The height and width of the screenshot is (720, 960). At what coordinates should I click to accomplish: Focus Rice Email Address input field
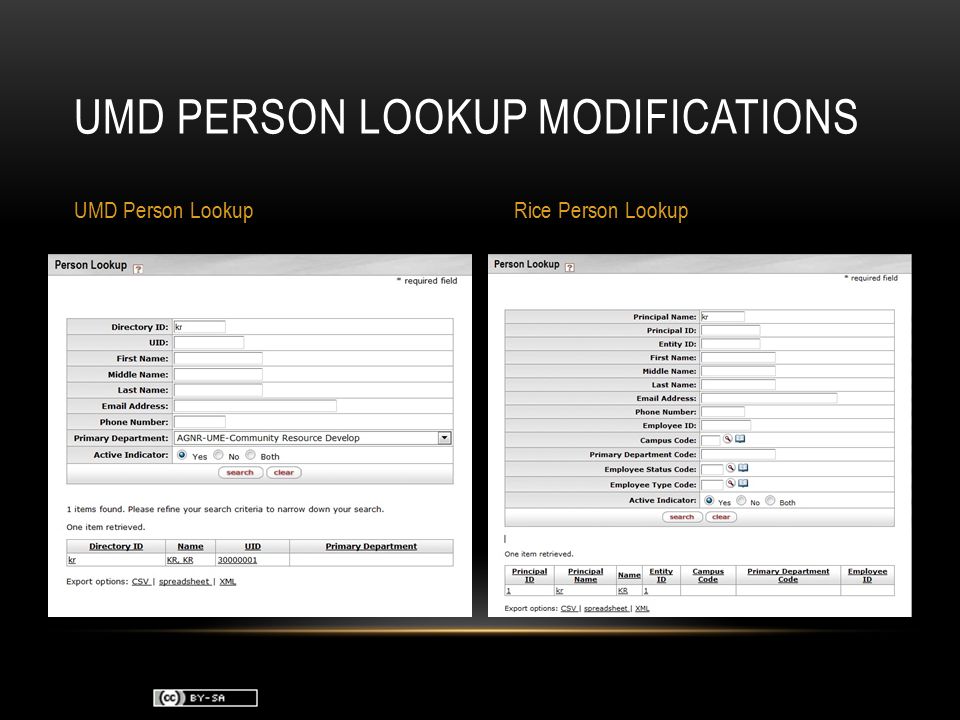(x=769, y=398)
